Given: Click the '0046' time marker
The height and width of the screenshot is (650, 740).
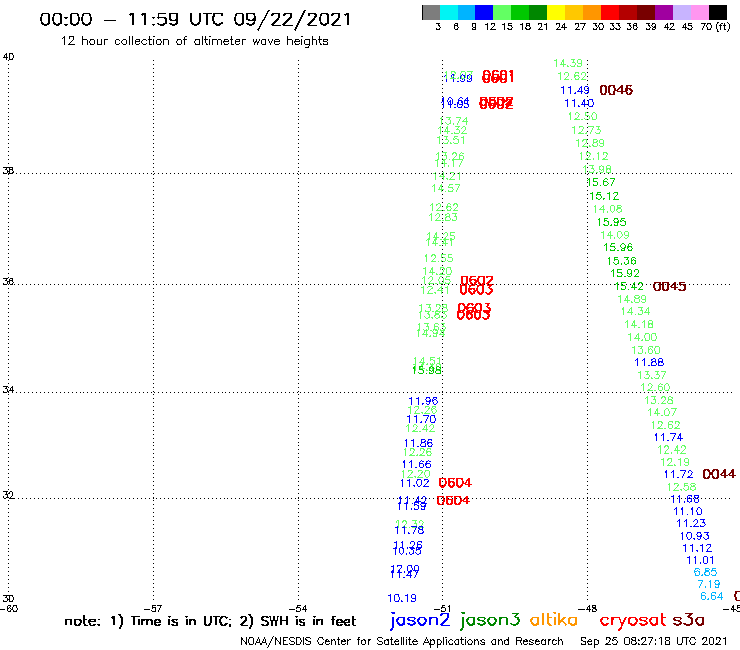Looking at the screenshot, I should pos(616,90).
